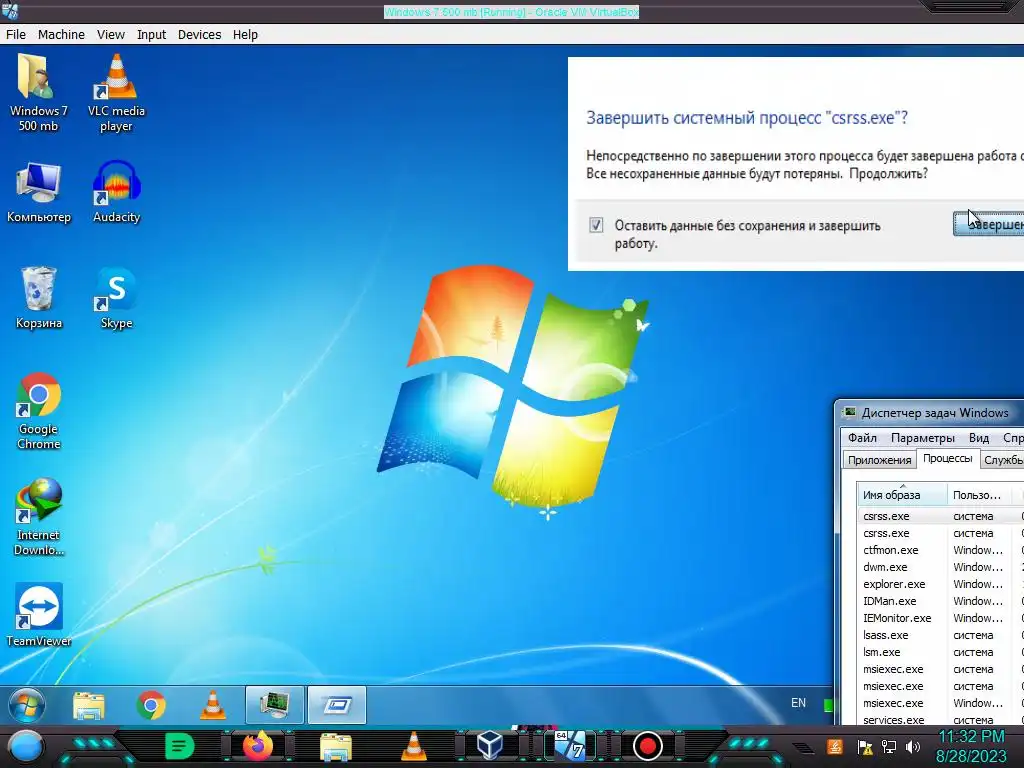Viewport: 1024px width, 768px height.
Task: Open Файл menu in Task Manager
Action: coord(862,438)
